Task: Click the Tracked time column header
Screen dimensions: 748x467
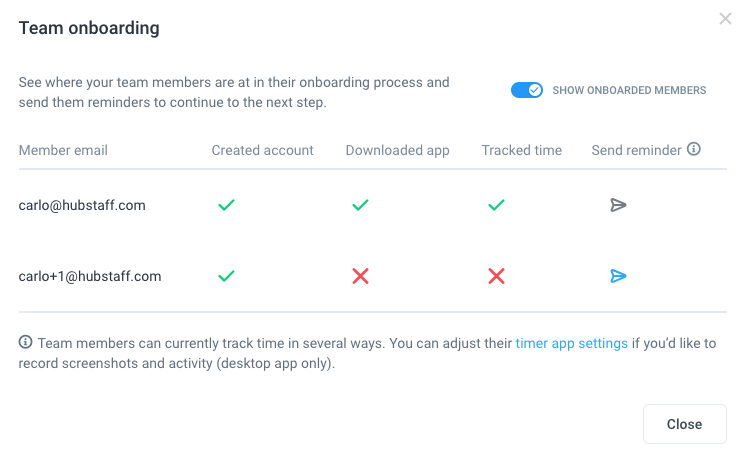Action: (x=521, y=150)
